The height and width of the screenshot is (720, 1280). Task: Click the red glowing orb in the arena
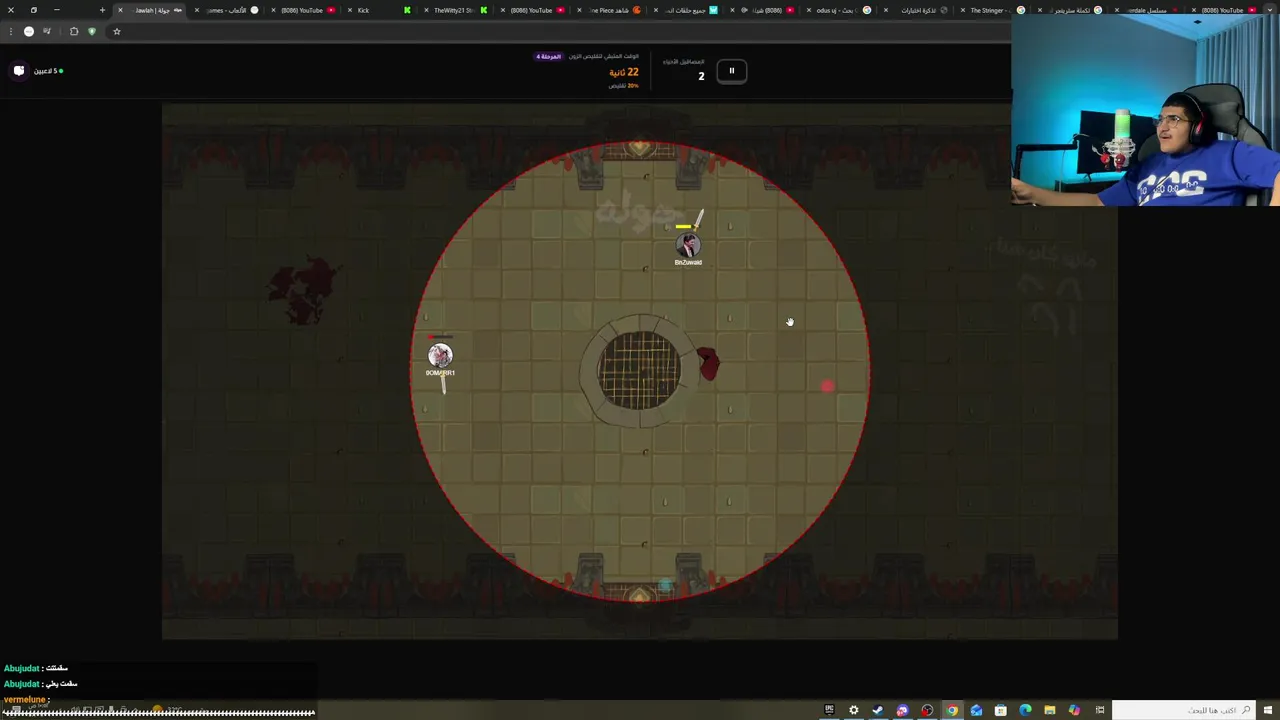pyautogui.click(x=827, y=386)
